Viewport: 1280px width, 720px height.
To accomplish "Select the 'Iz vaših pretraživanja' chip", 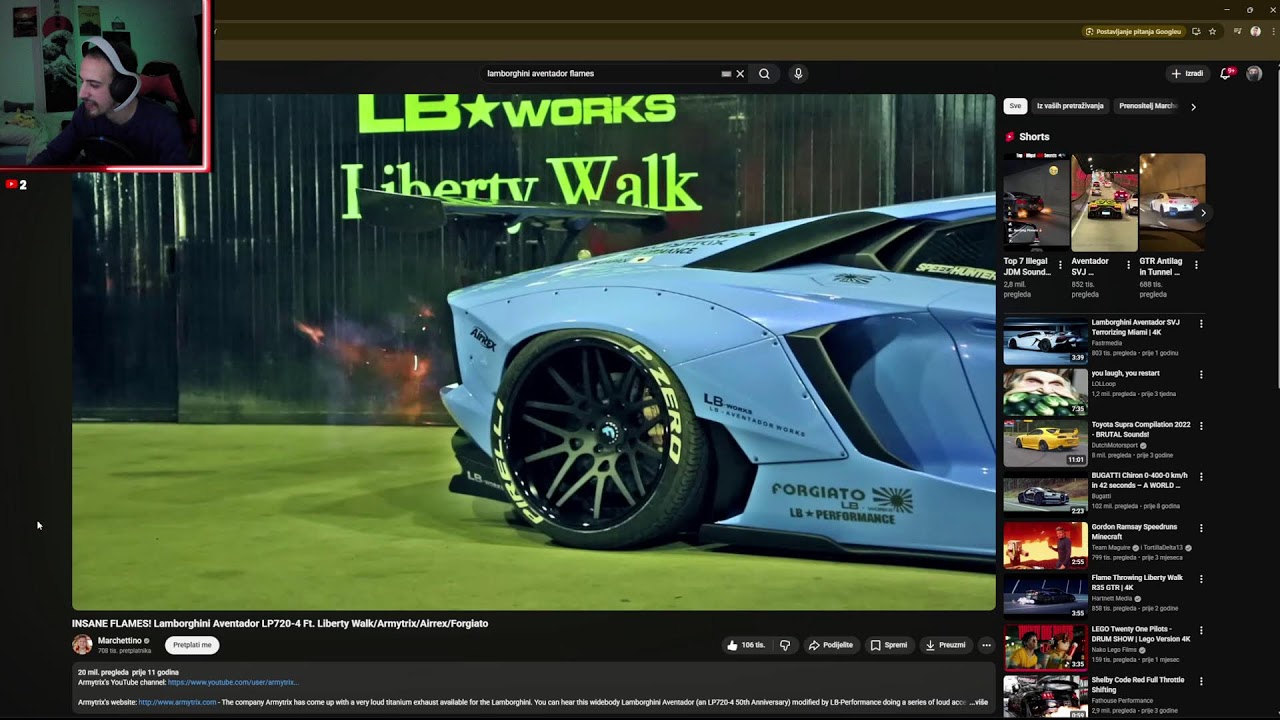I will (1070, 106).
